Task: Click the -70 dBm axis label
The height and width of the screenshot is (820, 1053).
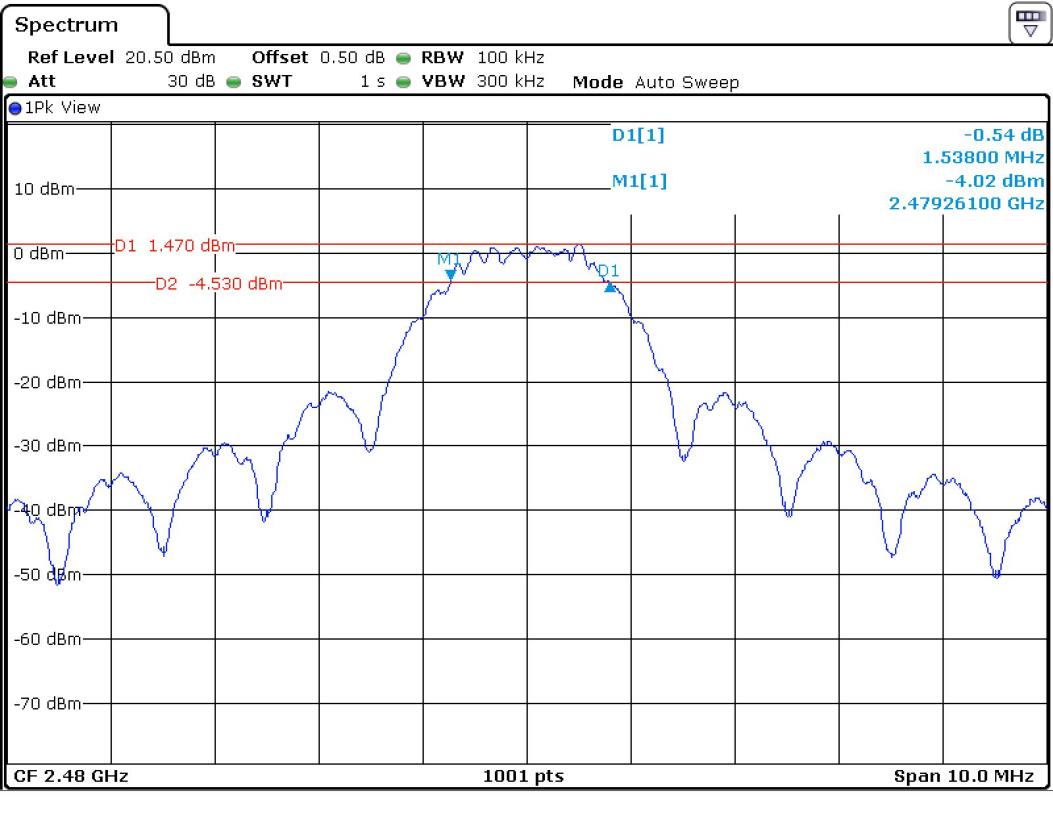Action: (x=47, y=703)
